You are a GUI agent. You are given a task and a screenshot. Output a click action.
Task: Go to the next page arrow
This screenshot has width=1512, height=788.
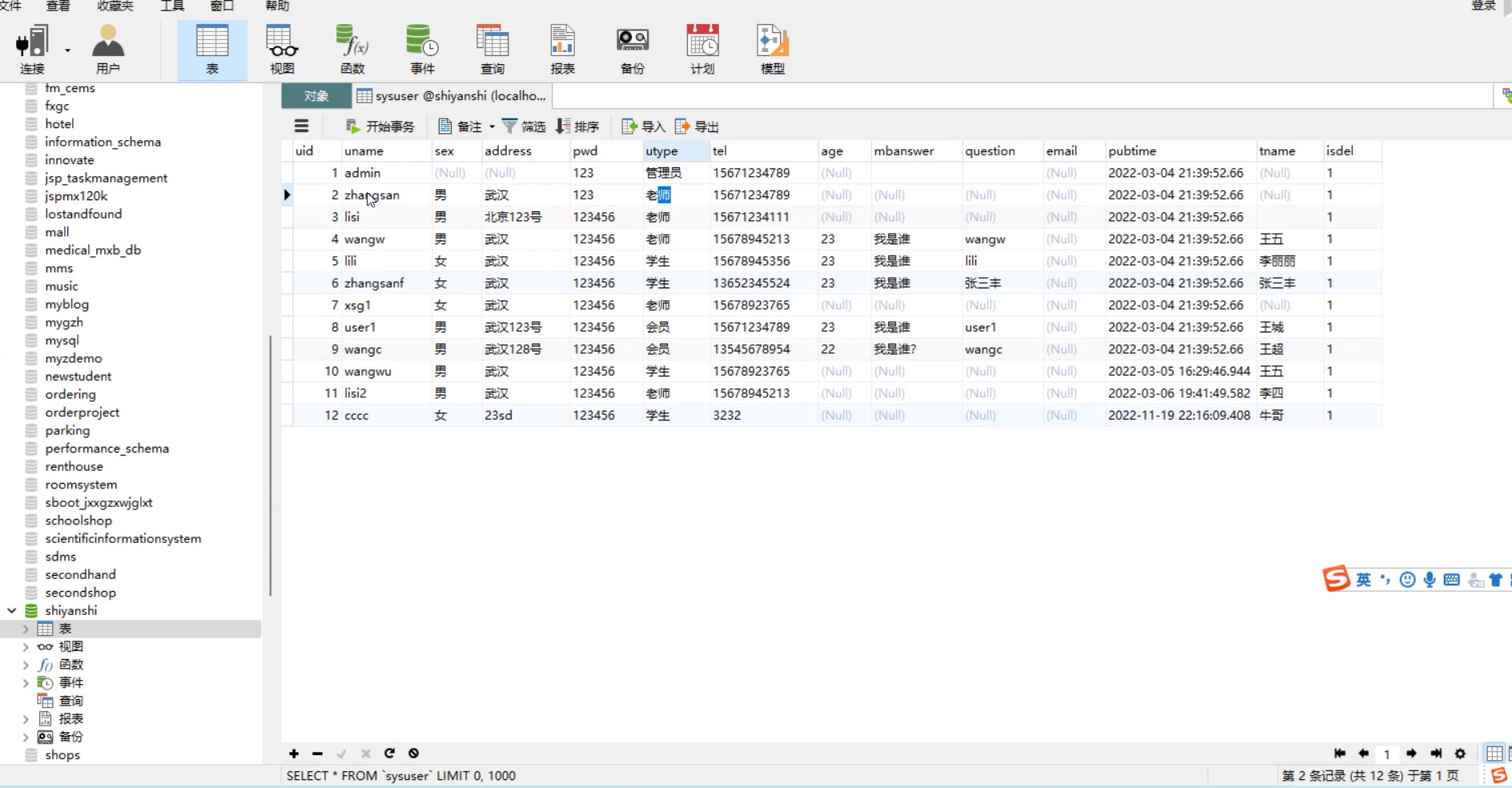[1412, 754]
